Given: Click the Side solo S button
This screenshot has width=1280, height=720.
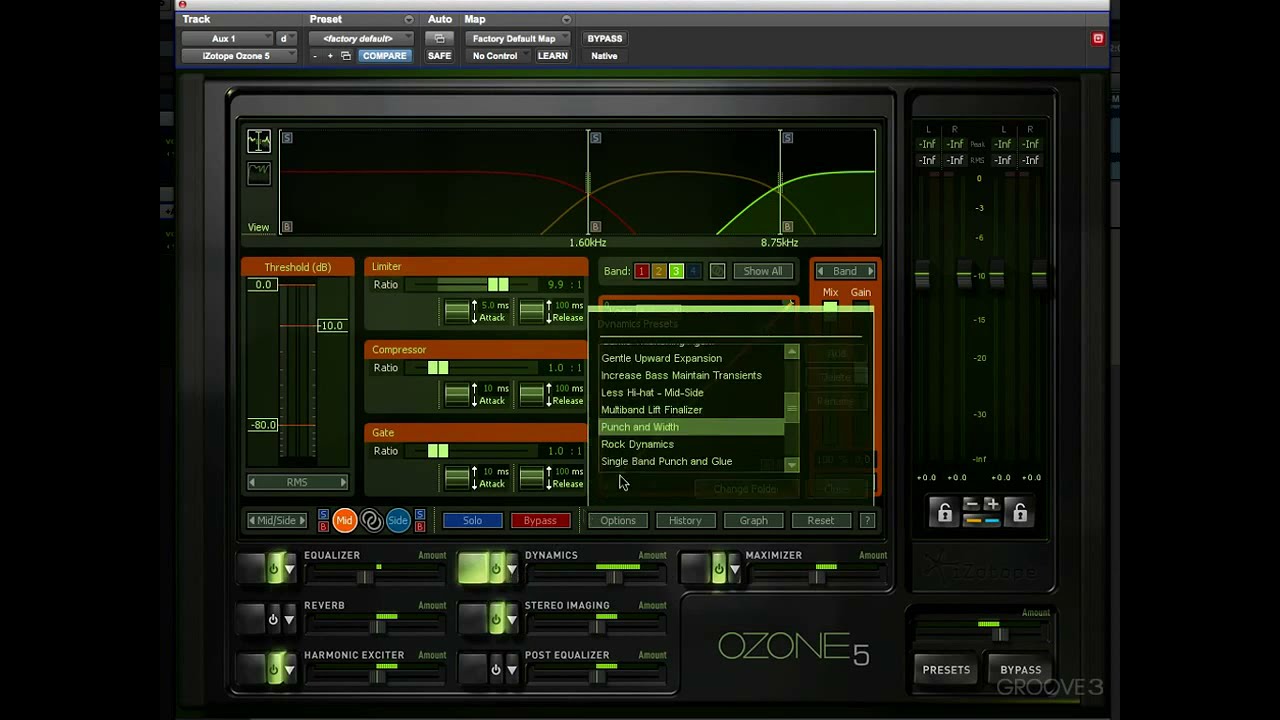Looking at the screenshot, I should pyautogui.click(x=419, y=514).
